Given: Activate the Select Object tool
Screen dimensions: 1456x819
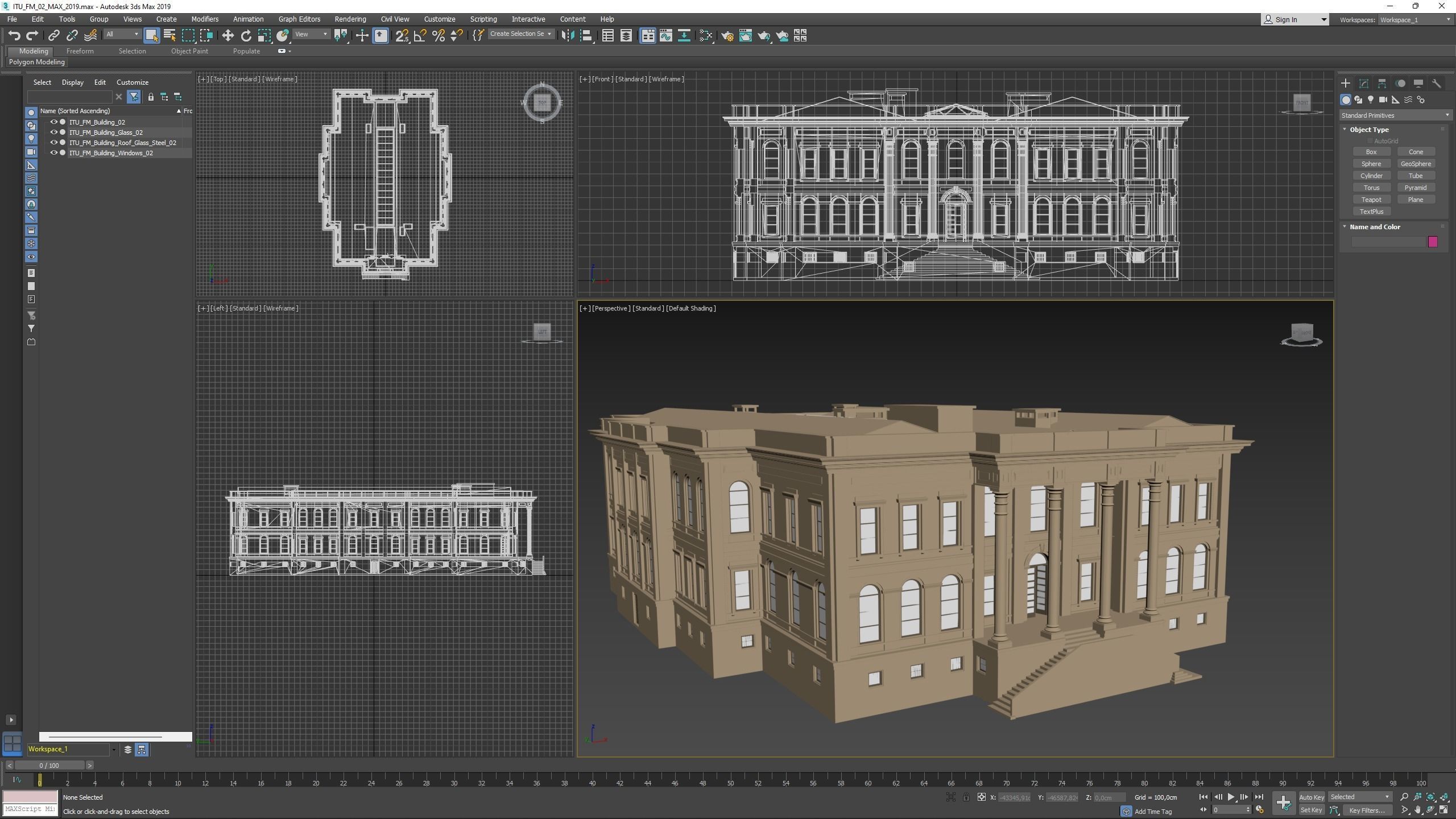Looking at the screenshot, I should (x=151, y=36).
